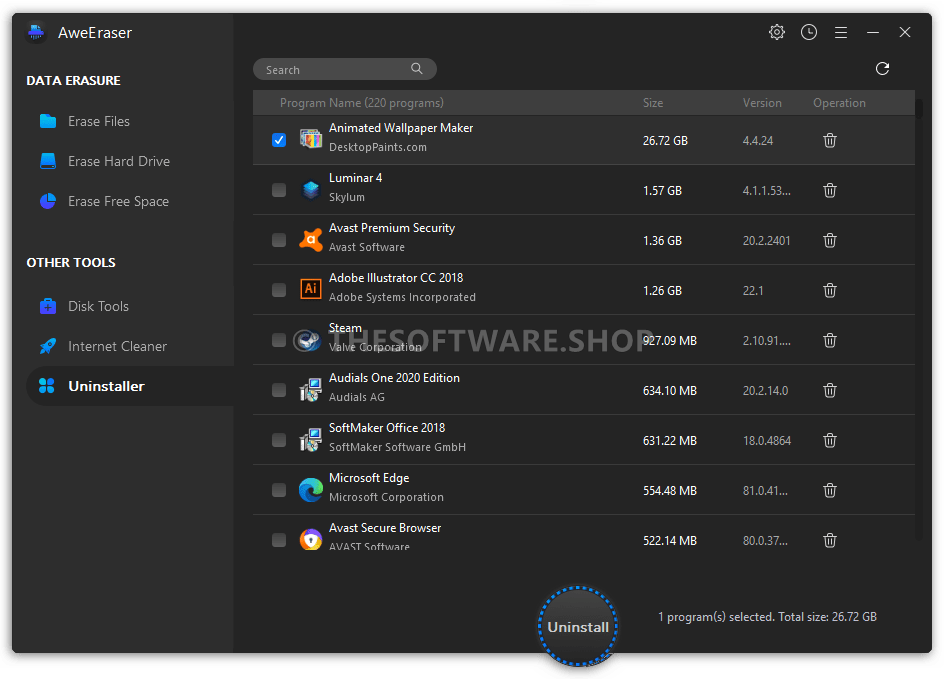Click 'Adobe Systems Incorporated' publisher text
The height and width of the screenshot is (679, 944).
(402, 297)
